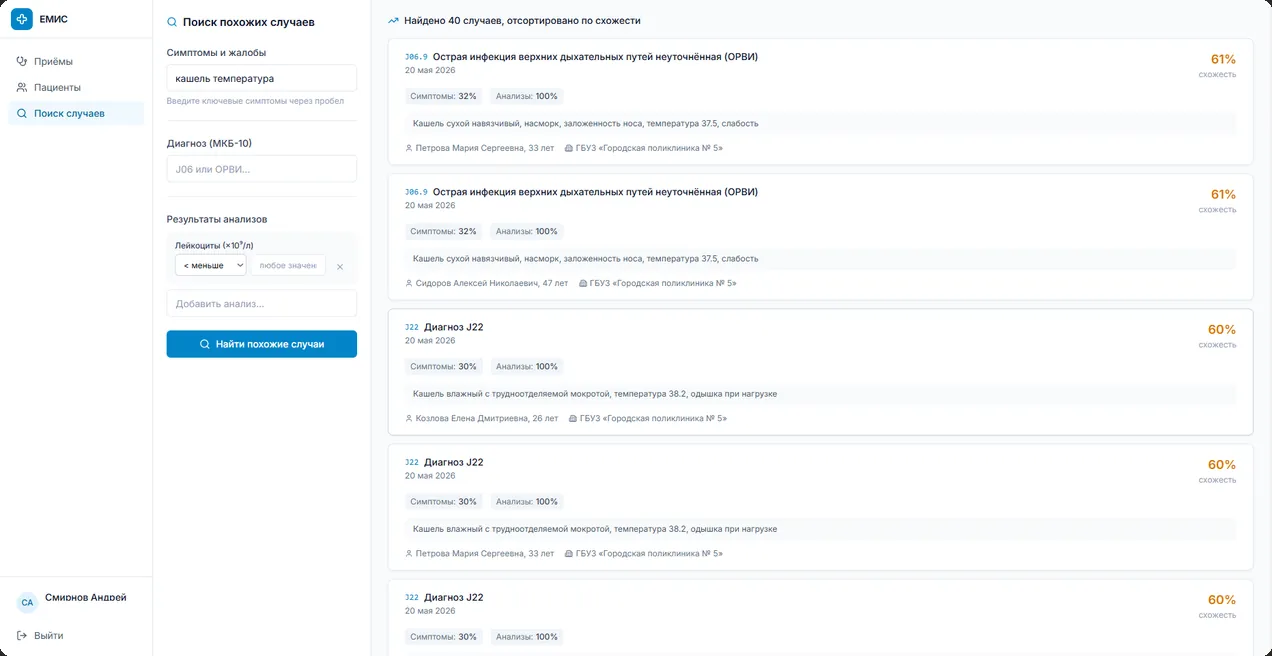Image resolution: width=1272 pixels, height=656 pixels.
Task: Focus the Добавить анализ field
Action: pos(261,303)
